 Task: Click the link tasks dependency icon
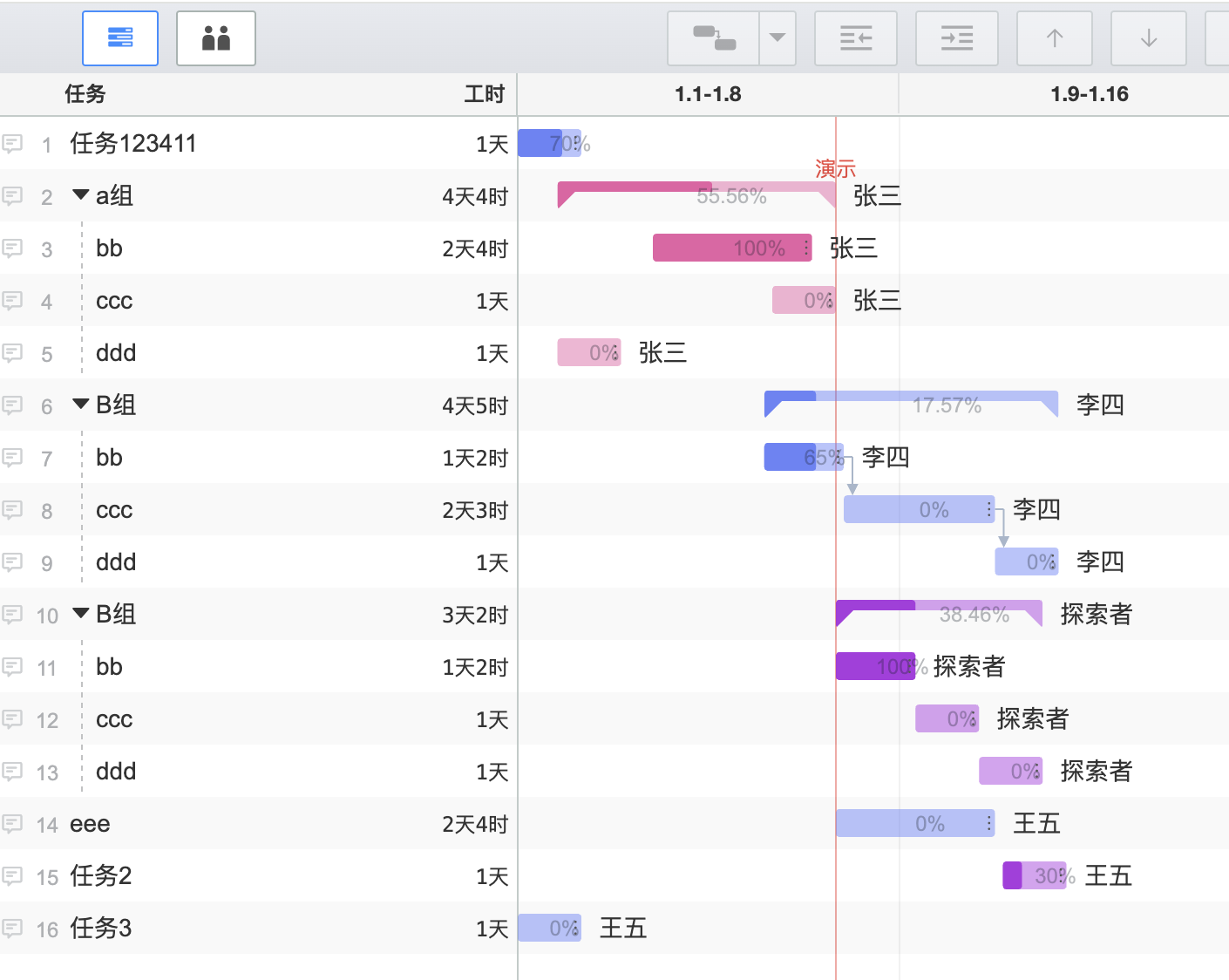[x=714, y=38]
